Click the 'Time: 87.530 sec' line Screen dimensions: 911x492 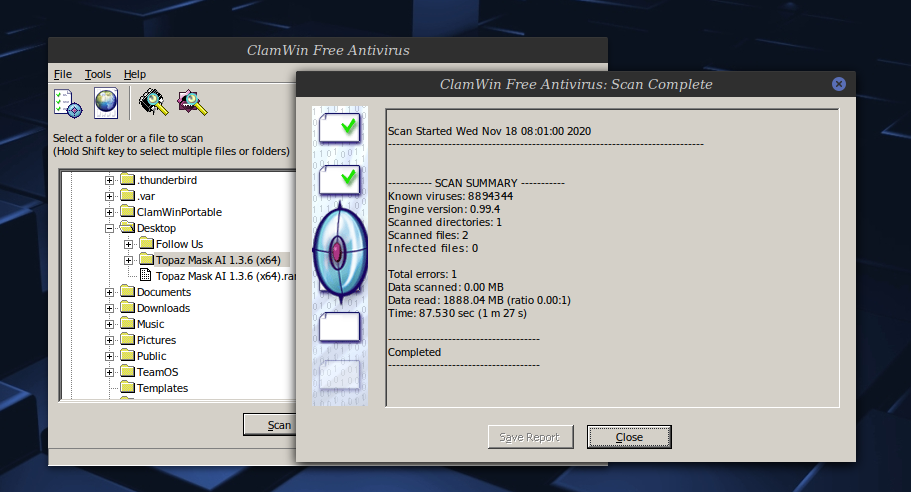pyautogui.click(x=457, y=313)
